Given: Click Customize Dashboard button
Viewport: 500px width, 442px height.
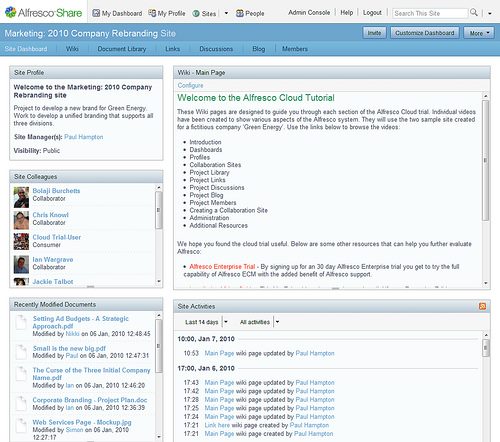Looking at the screenshot, I should [x=425, y=33].
